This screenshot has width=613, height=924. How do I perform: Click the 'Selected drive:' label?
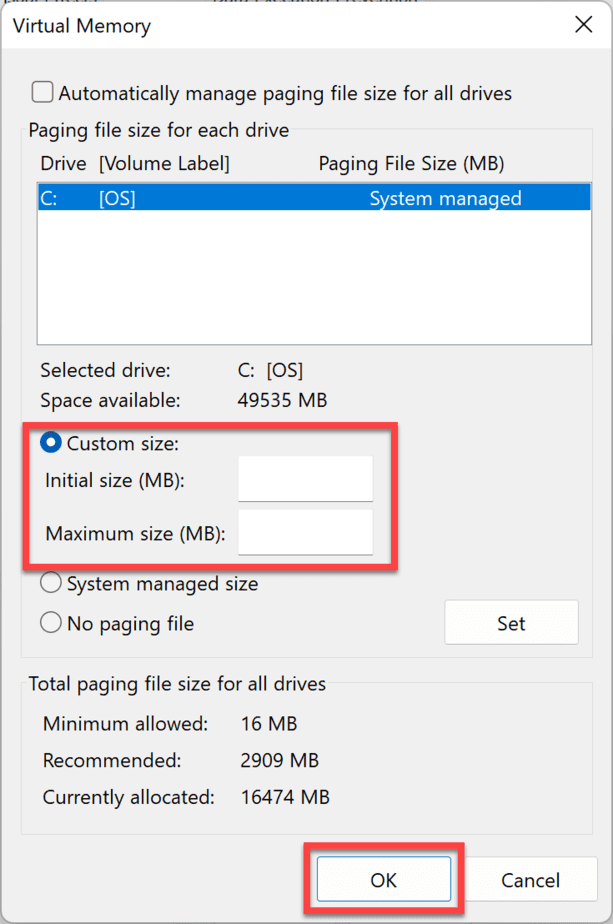pos(106,370)
